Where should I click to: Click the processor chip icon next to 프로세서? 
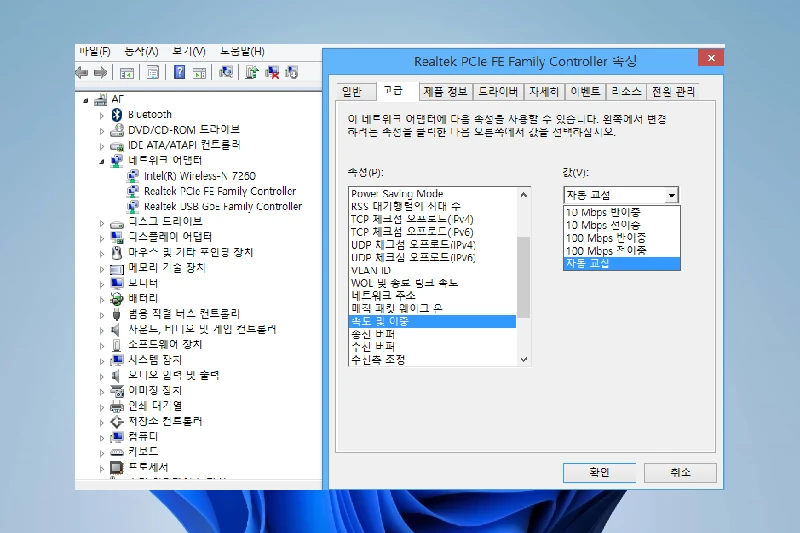tap(117, 467)
